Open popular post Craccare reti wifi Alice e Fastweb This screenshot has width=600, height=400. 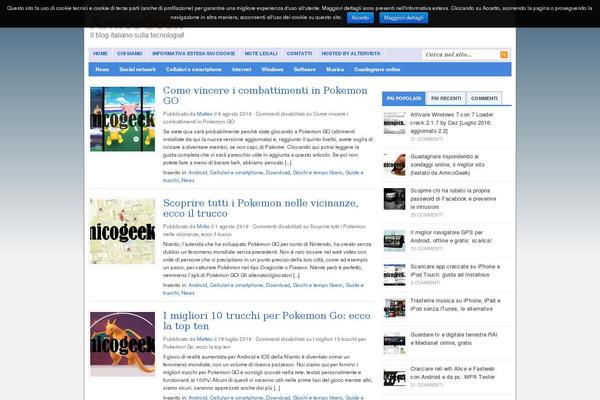(x=453, y=373)
